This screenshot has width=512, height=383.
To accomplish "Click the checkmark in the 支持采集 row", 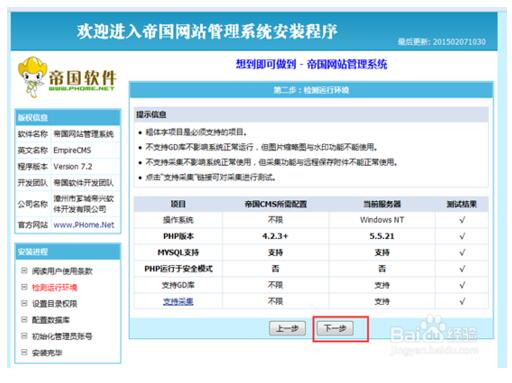I will tap(462, 302).
